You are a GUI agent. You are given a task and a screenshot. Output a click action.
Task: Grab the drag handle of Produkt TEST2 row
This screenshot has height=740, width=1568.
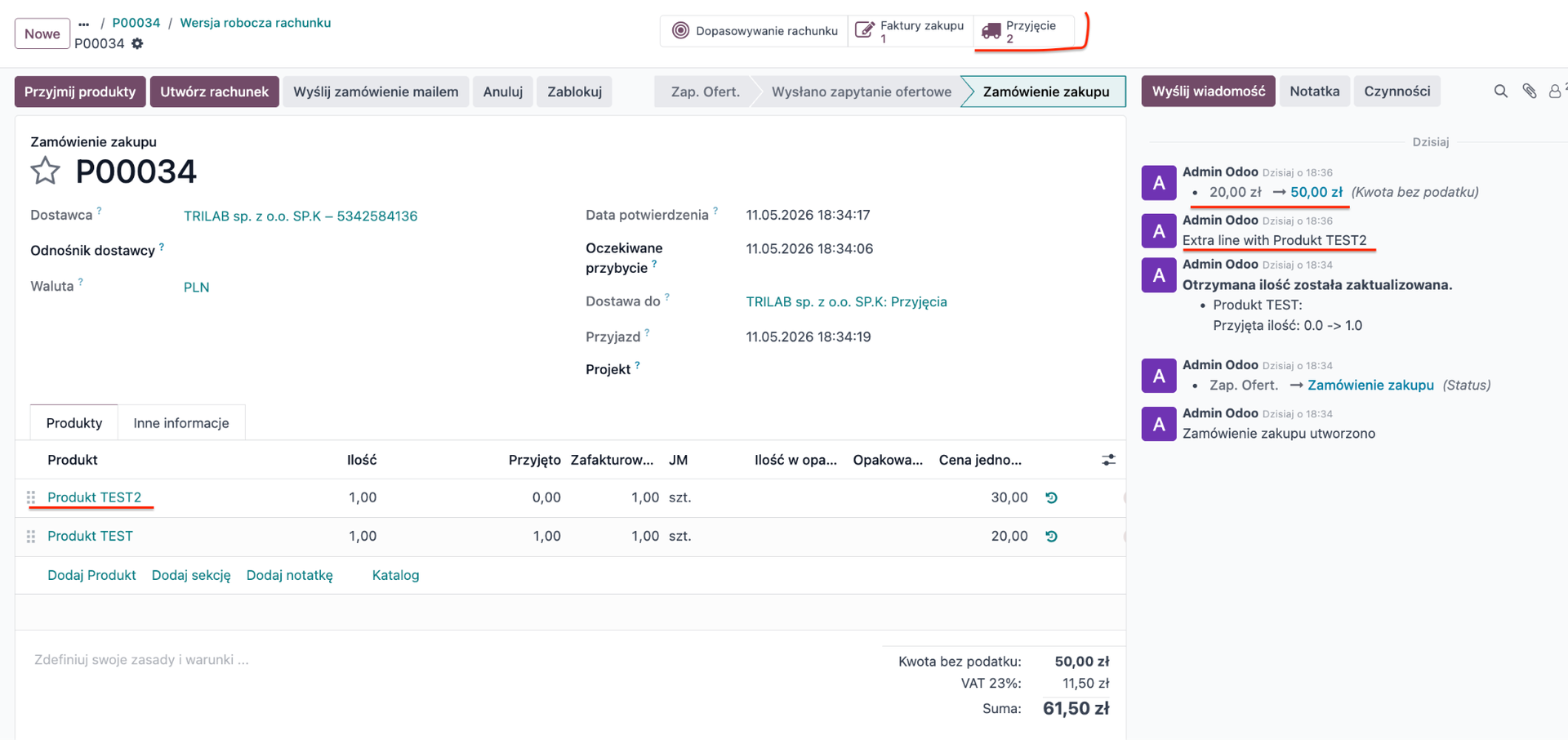click(31, 497)
